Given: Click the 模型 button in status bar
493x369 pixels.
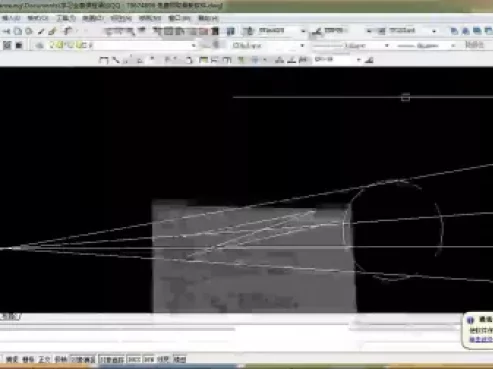Looking at the screenshot, I should (180, 360).
